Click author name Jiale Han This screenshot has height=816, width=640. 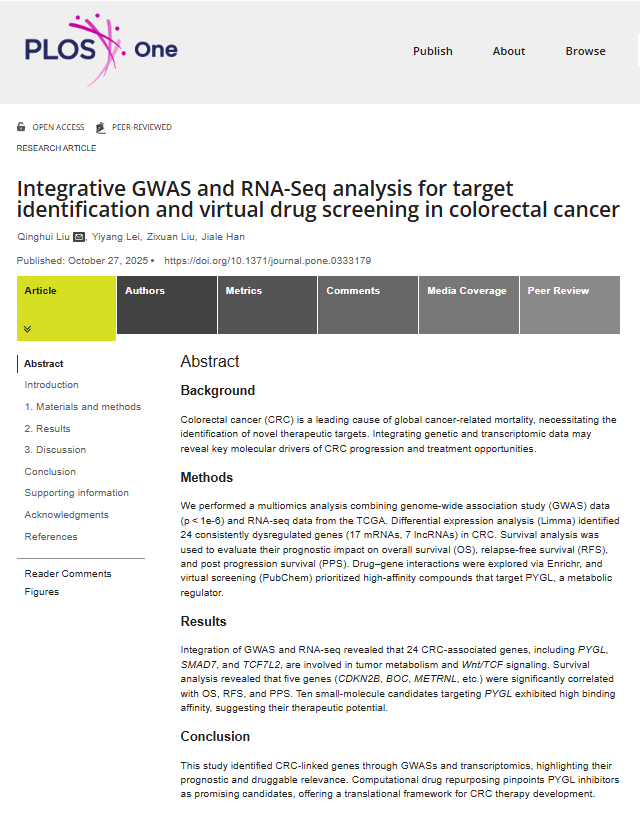click(x=223, y=237)
